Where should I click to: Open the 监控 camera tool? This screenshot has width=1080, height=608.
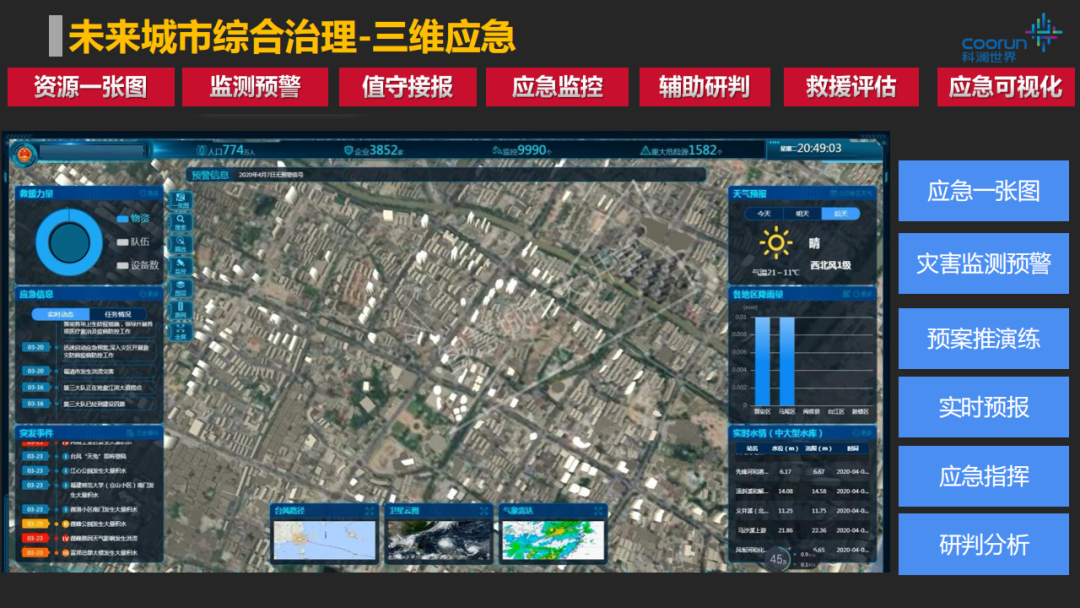click(x=180, y=266)
